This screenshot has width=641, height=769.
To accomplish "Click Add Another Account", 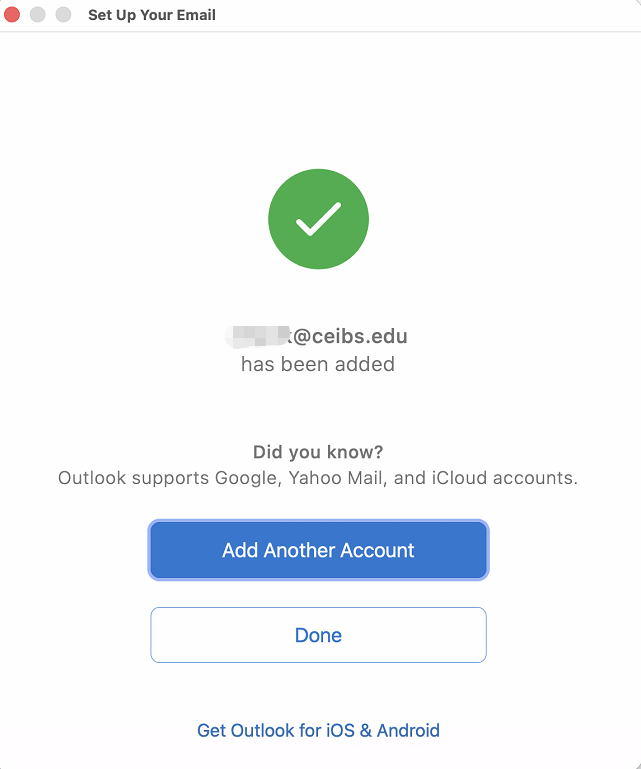I will pos(318,550).
